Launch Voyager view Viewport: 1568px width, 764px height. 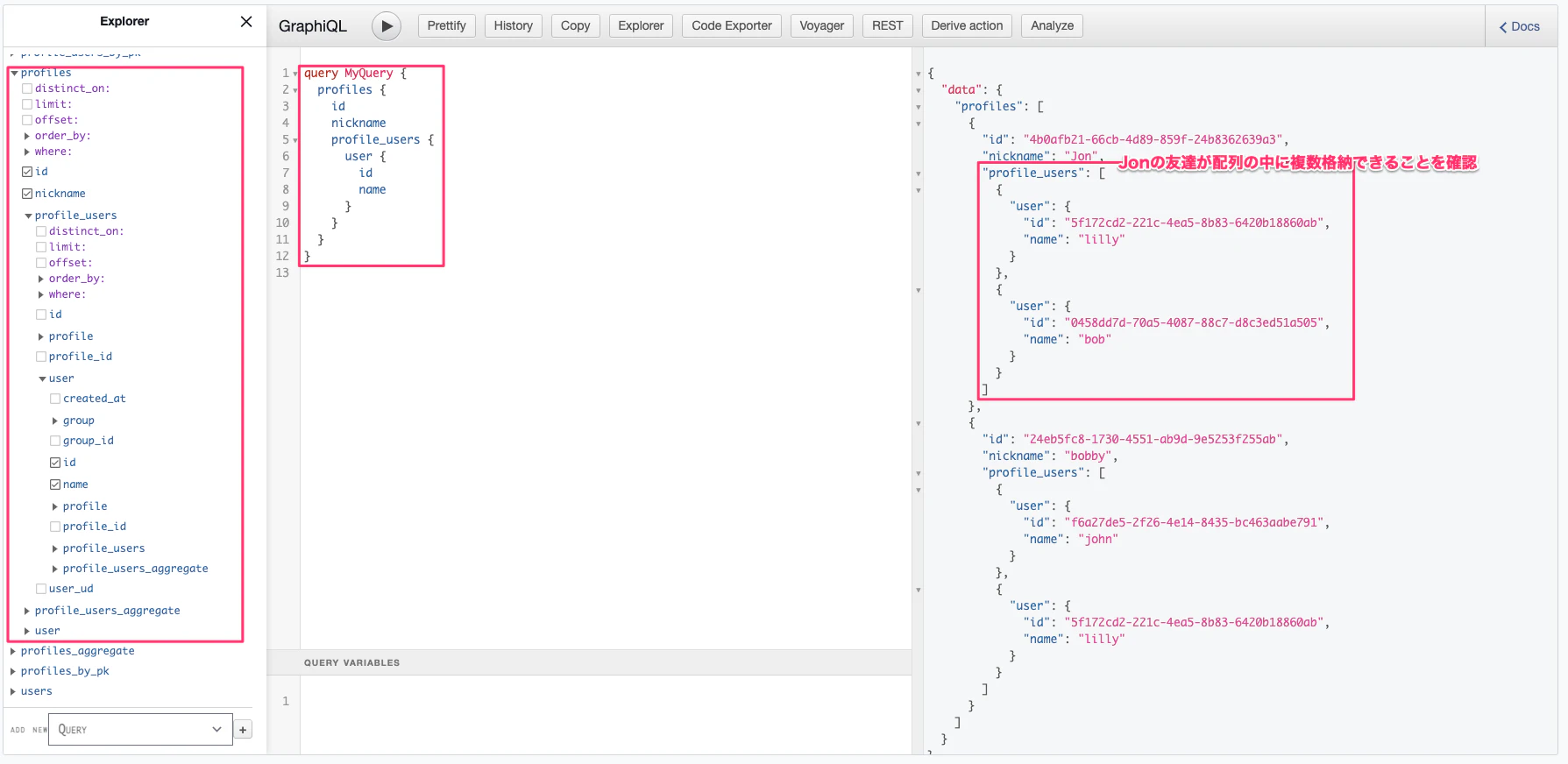(822, 26)
